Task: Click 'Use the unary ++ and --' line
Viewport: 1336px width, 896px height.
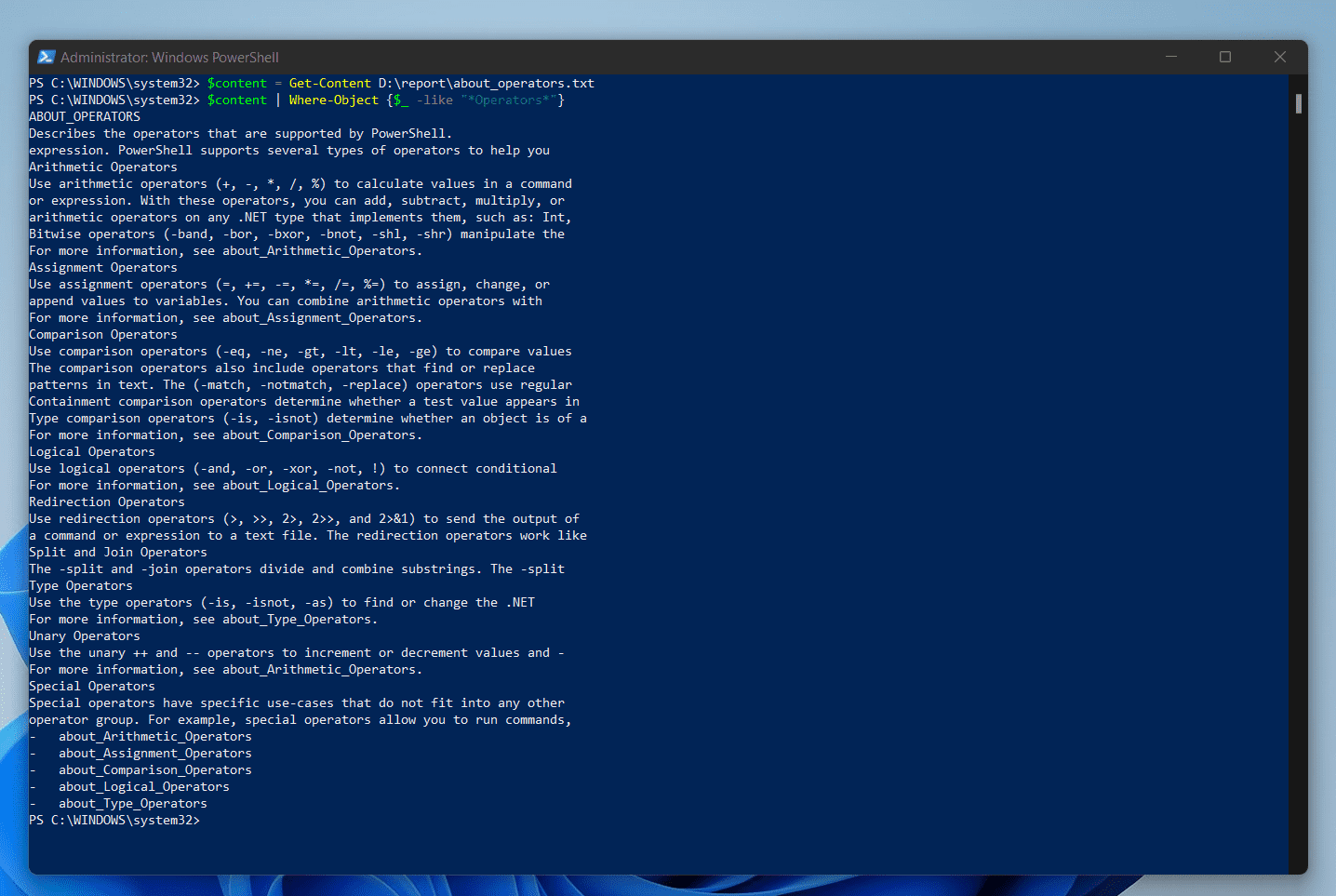Action: (297, 653)
